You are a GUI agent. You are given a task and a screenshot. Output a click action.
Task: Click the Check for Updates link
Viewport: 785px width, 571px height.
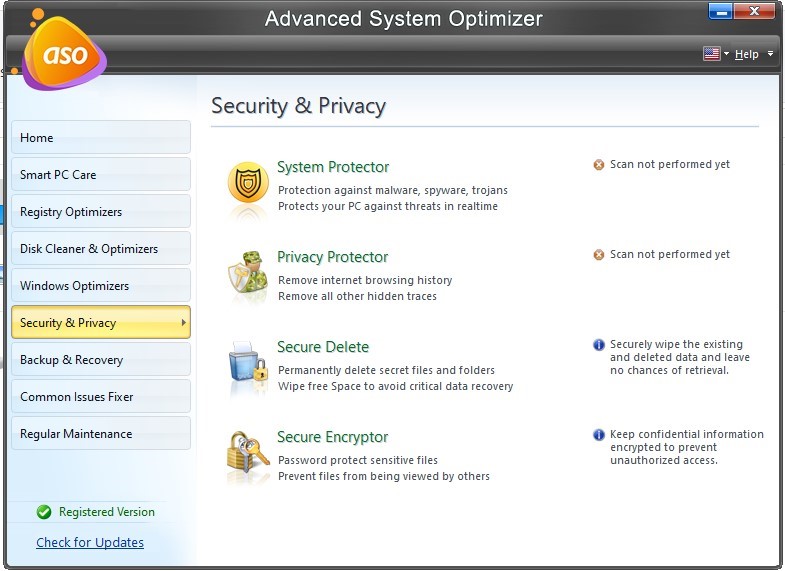[x=90, y=542]
